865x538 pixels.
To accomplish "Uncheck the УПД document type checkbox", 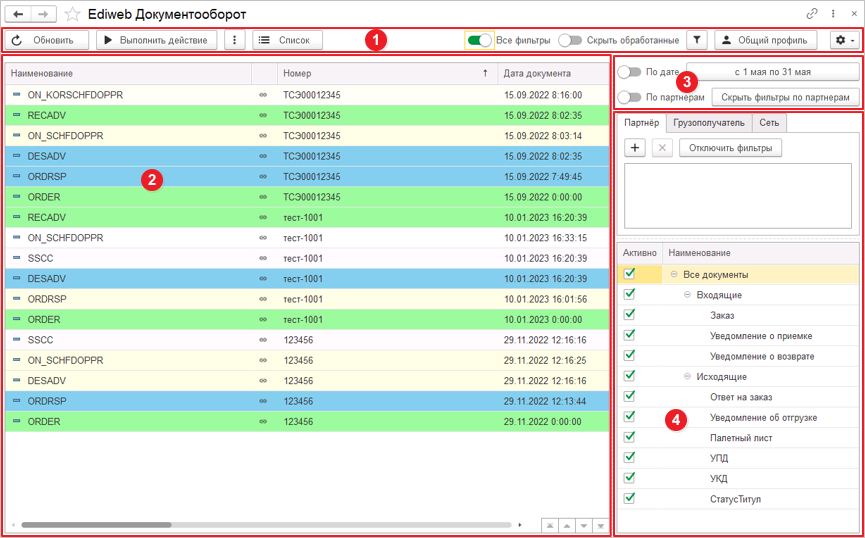I will tap(629, 457).
